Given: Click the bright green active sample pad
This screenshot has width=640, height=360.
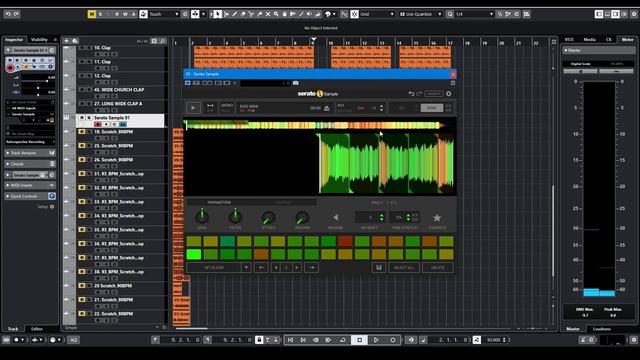Looking at the screenshot, I should (x=194, y=255).
